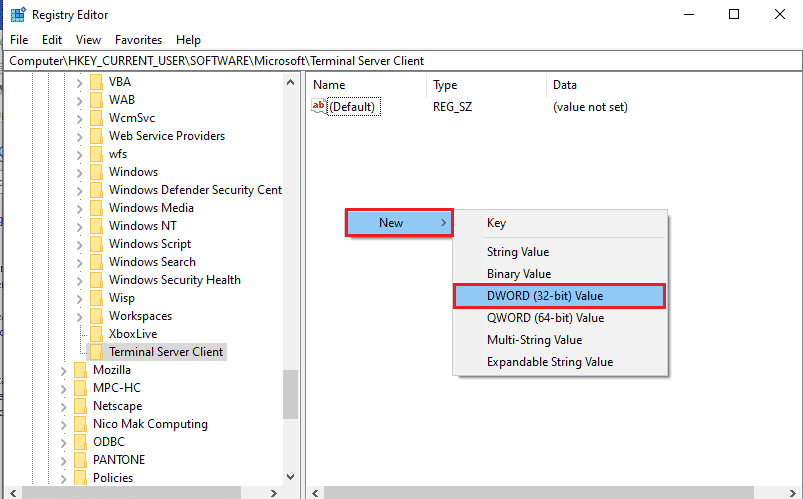The height and width of the screenshot is (499, 803).
Task: Expand the ODBC key
Action: (x=64, y=443)
